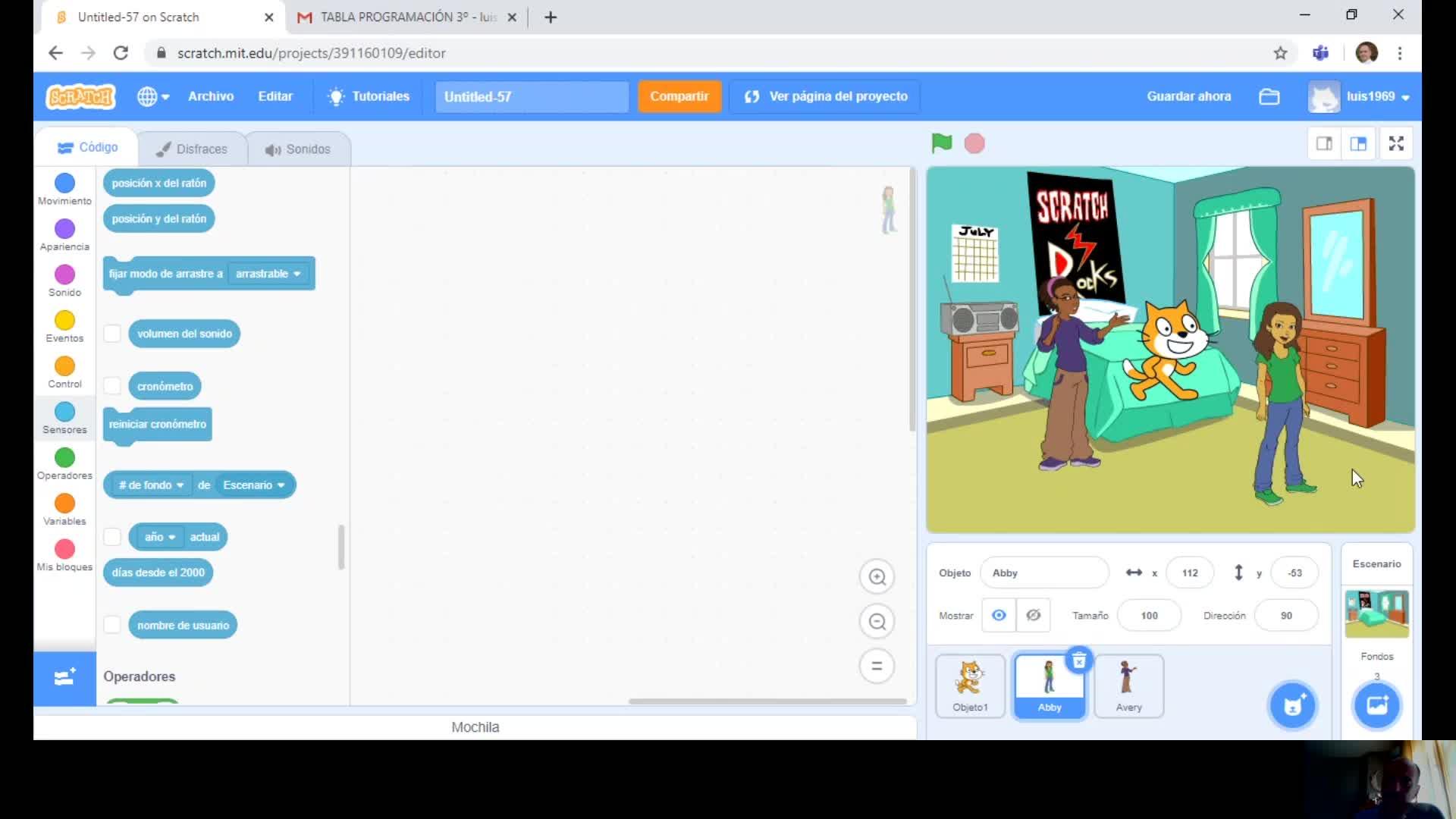Open the año dropdown in the actual block
This screenshot has width=1456, height=819.
[160, 537]
